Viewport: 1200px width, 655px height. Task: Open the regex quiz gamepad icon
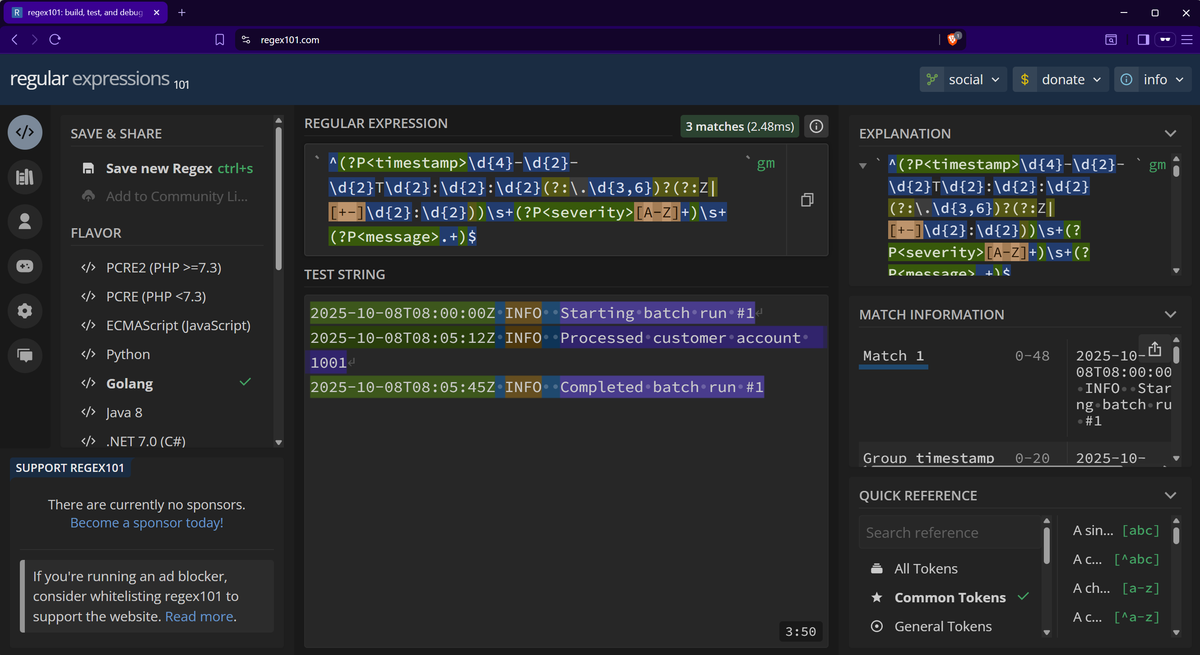click(x=25, y=266)
